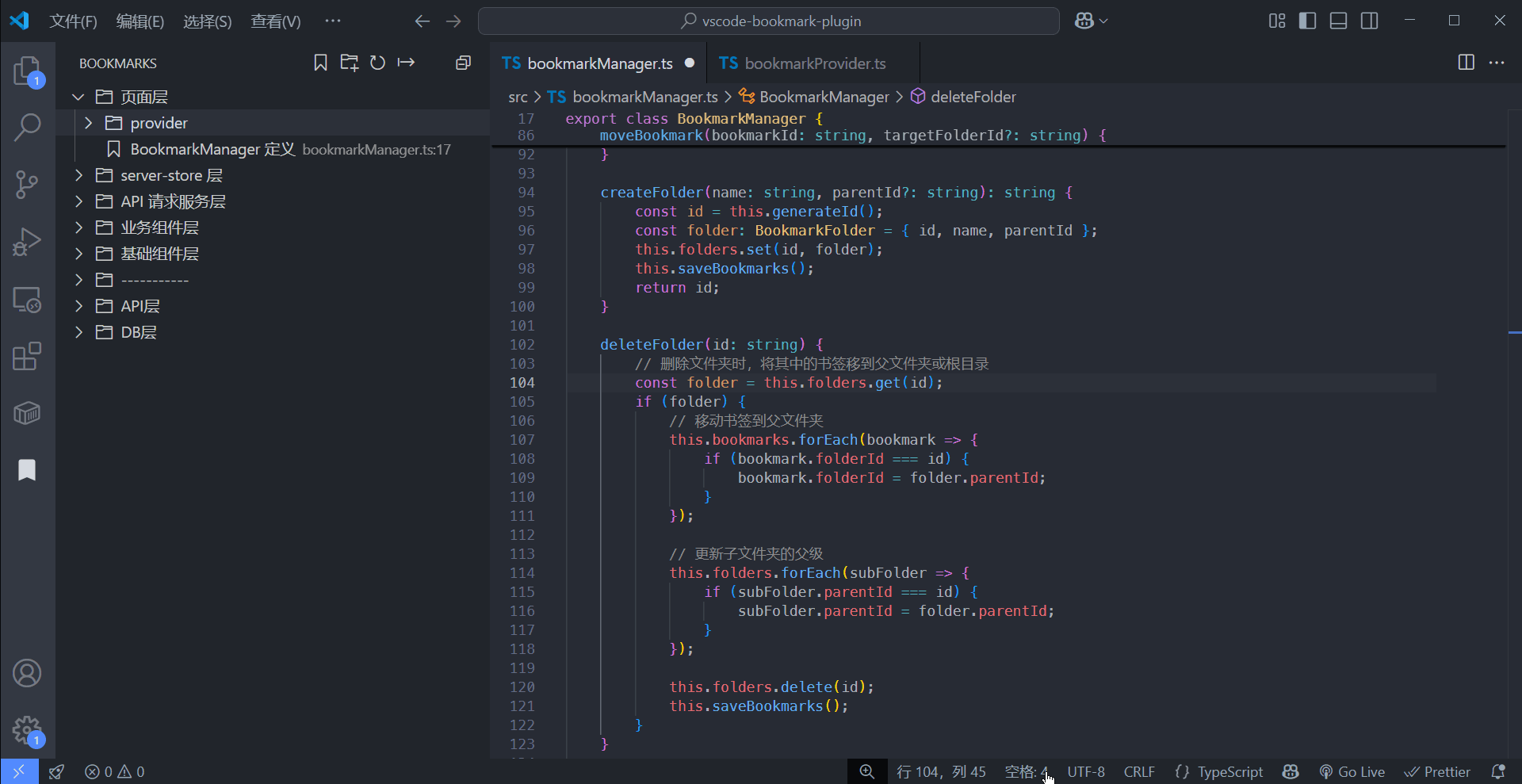Open notifications bell in status bar
The height and width of the screenshot is (784, 1522).
(1498, 771)
